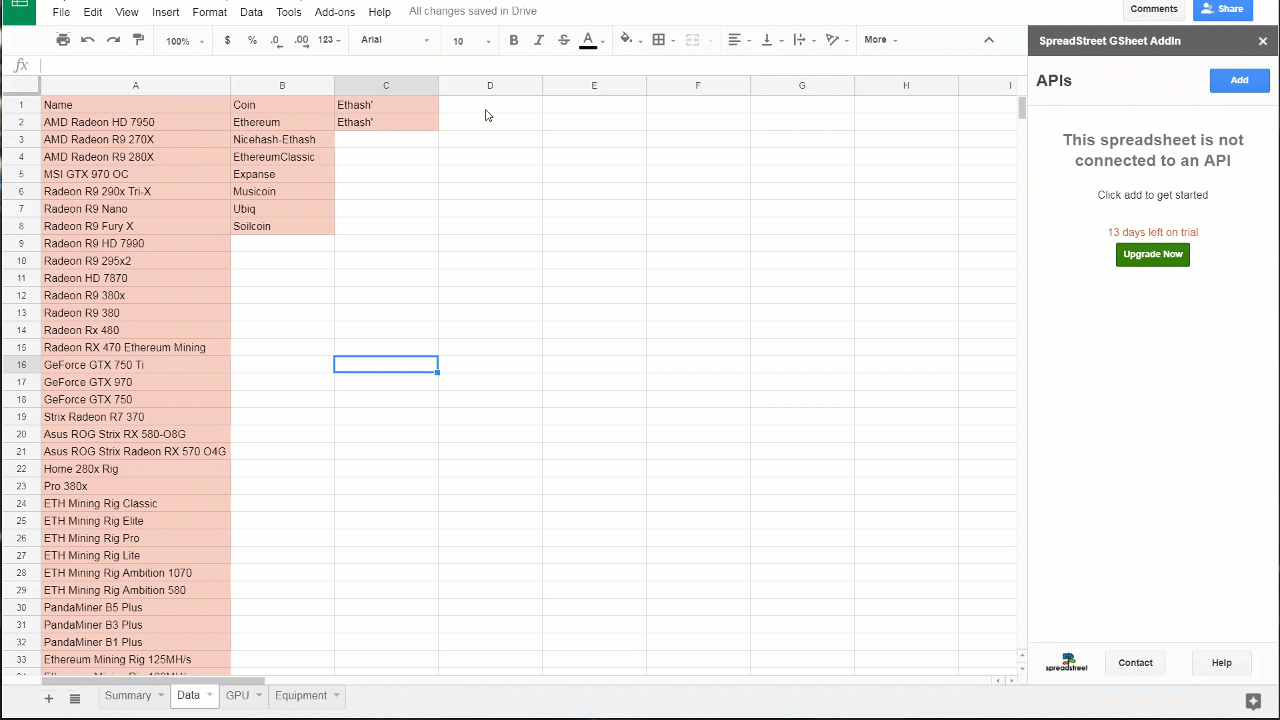The height and width of the screenshot is (720, 1280).
Task: Open the Data menu
Action: pyautogui.click(x=252, y=12)
